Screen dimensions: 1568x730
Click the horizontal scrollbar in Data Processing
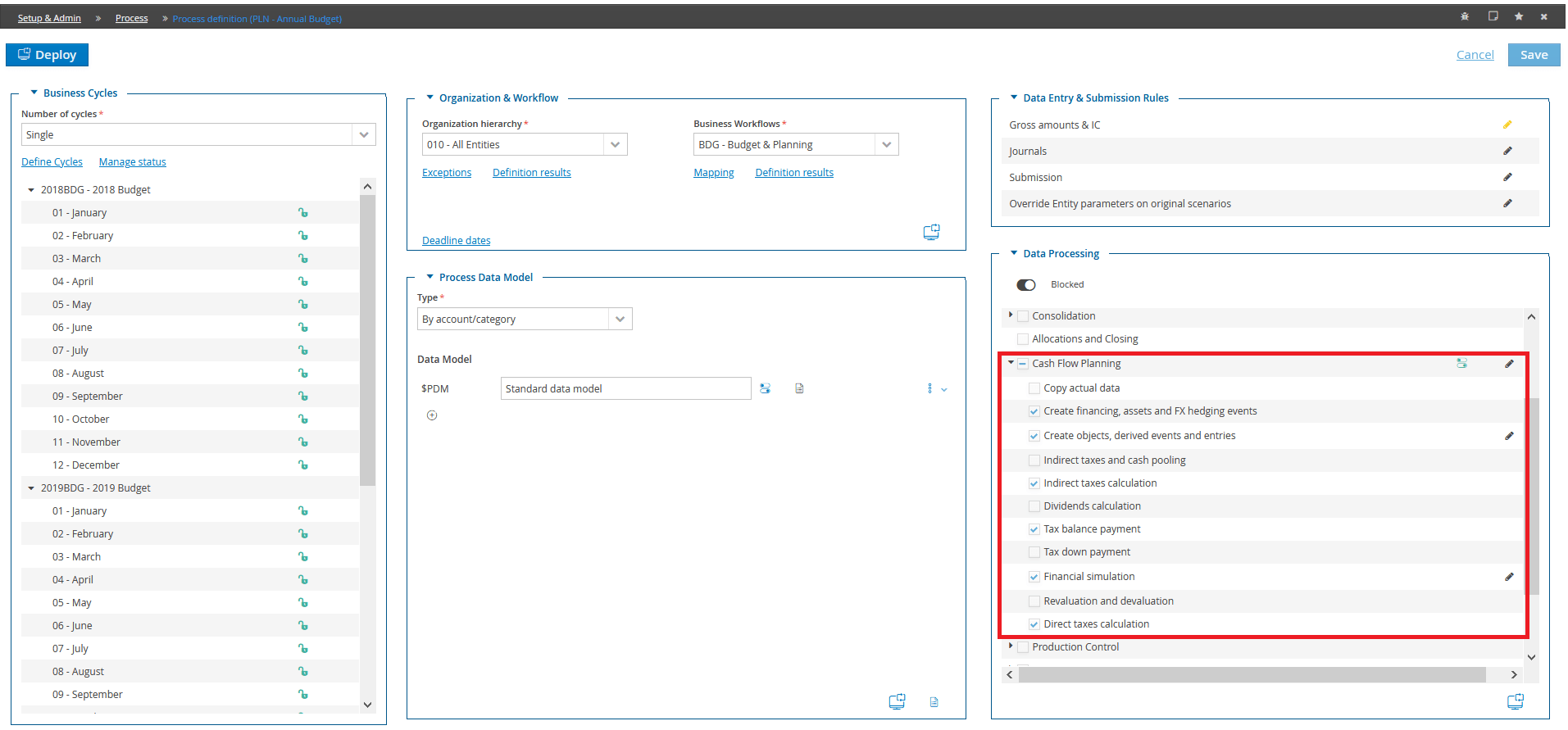point(1252,674)
